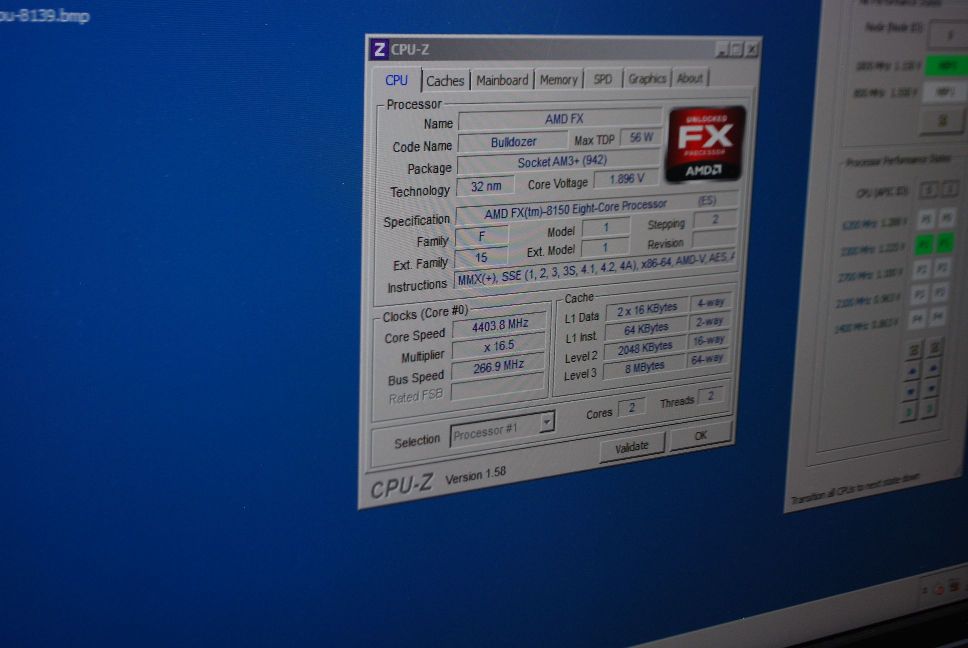The height and width of the screenshot is (648, 968).
Task: Click the OK button in CPU-Z
Action: point(700,436)
